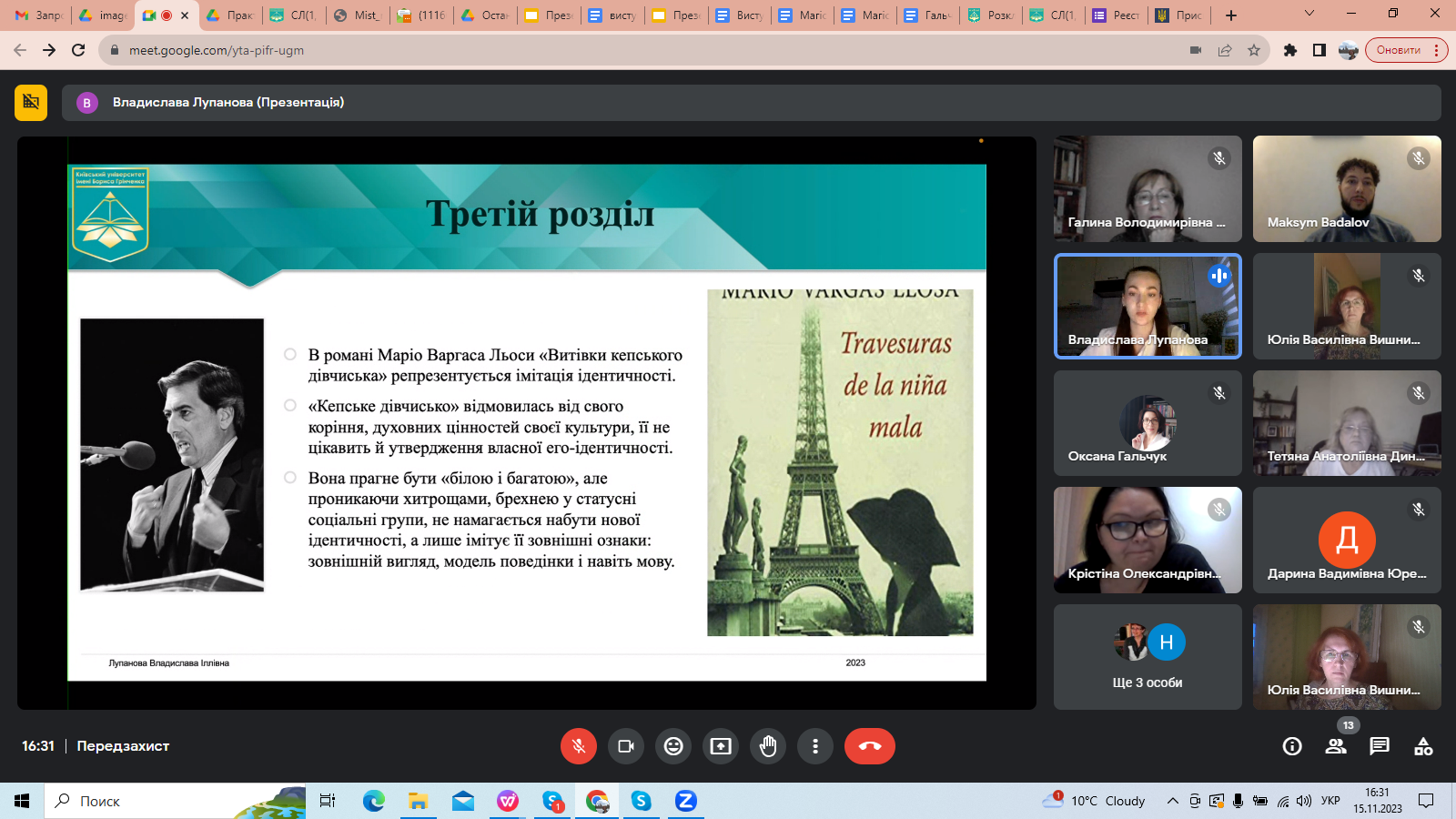1456x819 pixels.
Task: Open the emoji reactions panel
Action: pos(673,746)
